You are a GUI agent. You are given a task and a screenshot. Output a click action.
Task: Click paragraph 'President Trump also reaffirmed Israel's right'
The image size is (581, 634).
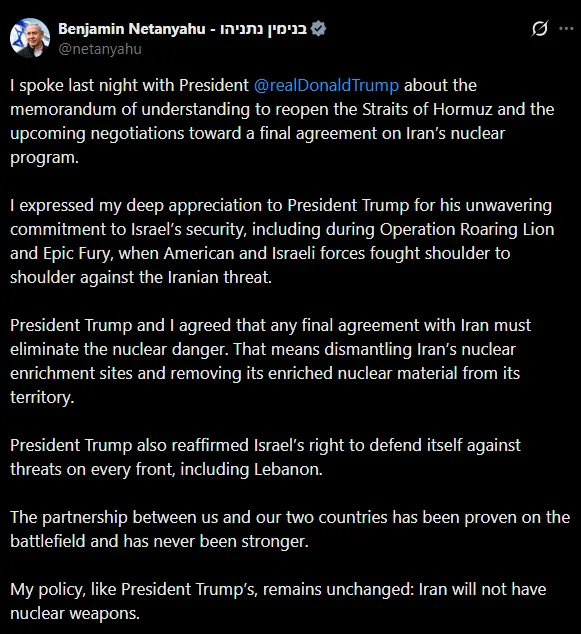pyautogui.click(x=265, y=457)
